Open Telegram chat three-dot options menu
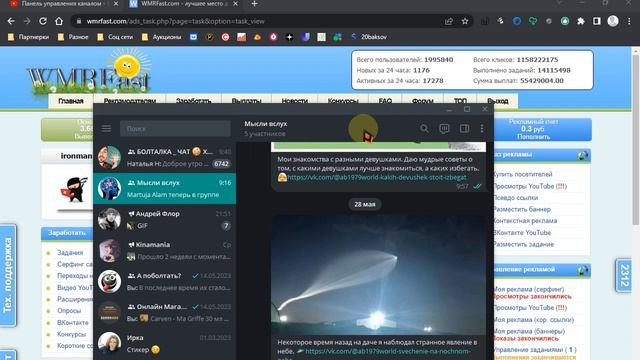The width and height of the screenshot is (640, 360). coord(482,129)
